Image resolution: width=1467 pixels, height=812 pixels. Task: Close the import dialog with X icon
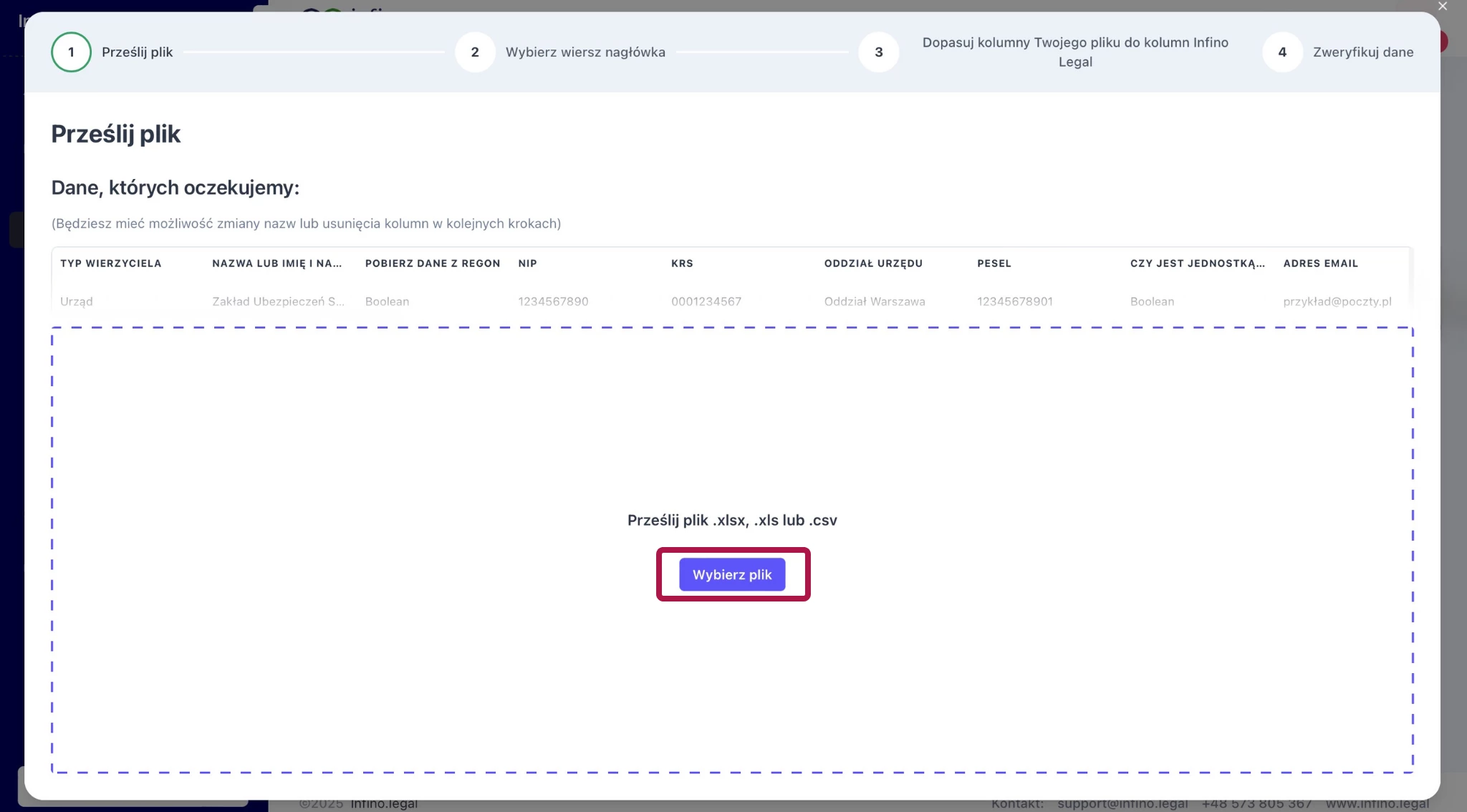(1443, 6)
